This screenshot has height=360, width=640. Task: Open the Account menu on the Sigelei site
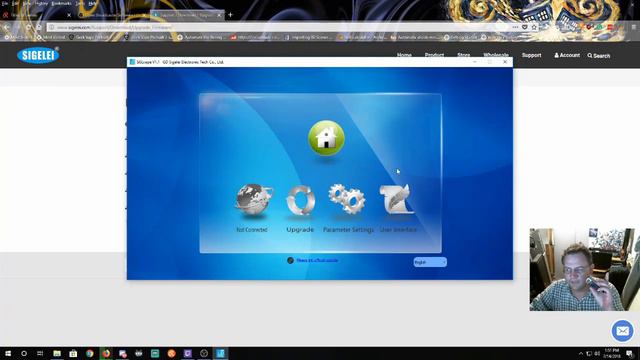coord(567,55)
